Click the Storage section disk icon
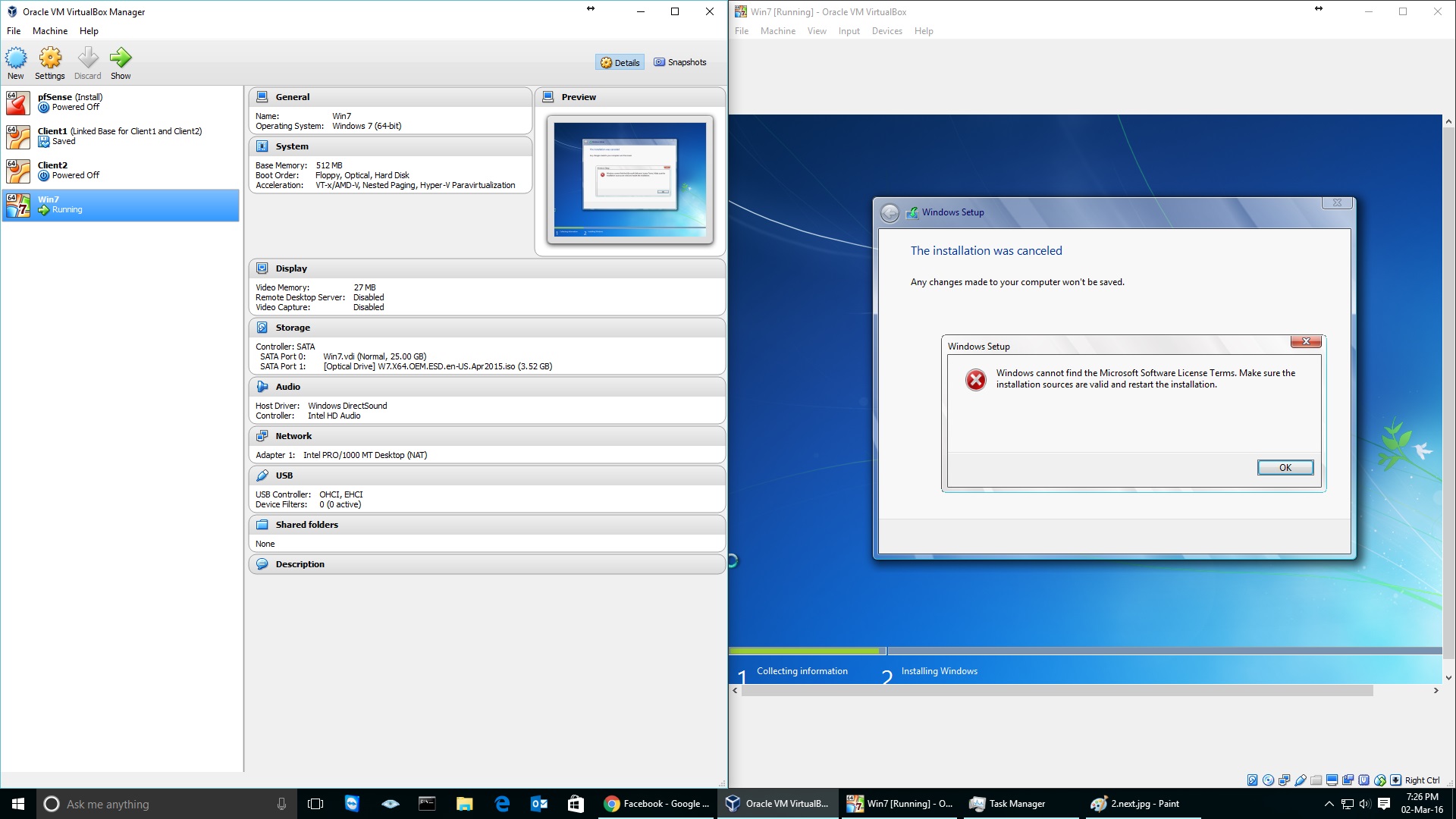The image size is (1456, 819). pyautogui.click(x=262, y=328)
